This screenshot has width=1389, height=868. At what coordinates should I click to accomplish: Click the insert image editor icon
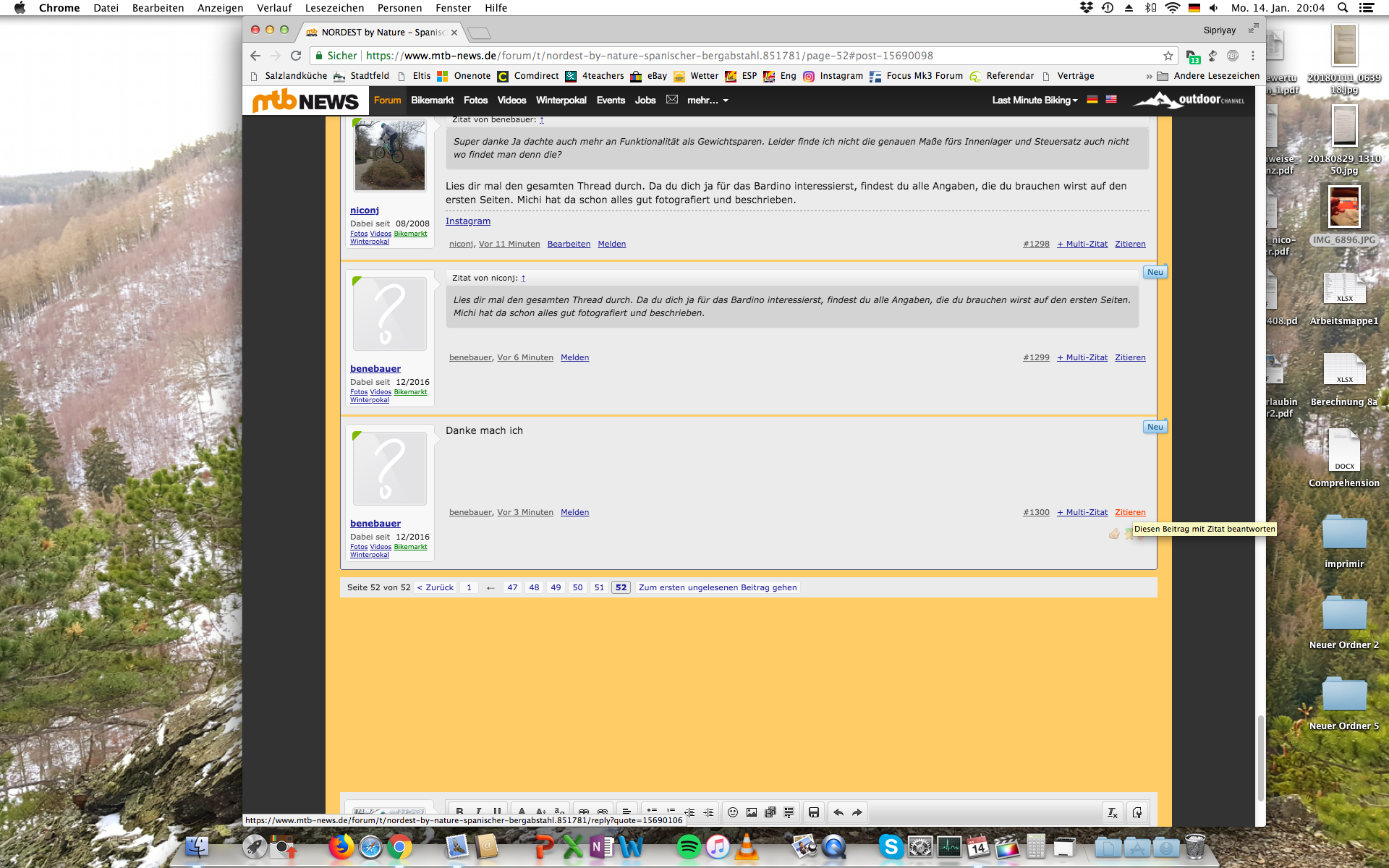tap(752, 812)
